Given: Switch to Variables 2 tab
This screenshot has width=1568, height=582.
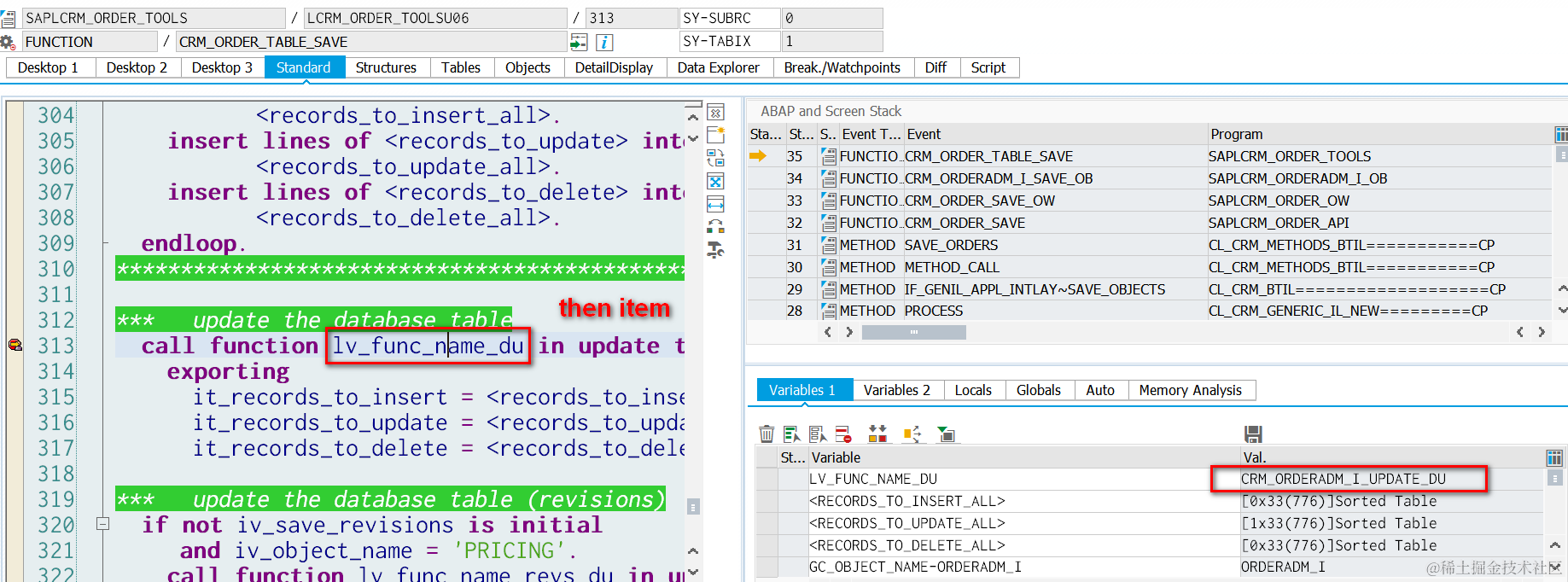Looking at the screenshot, I should pos(897,390).
